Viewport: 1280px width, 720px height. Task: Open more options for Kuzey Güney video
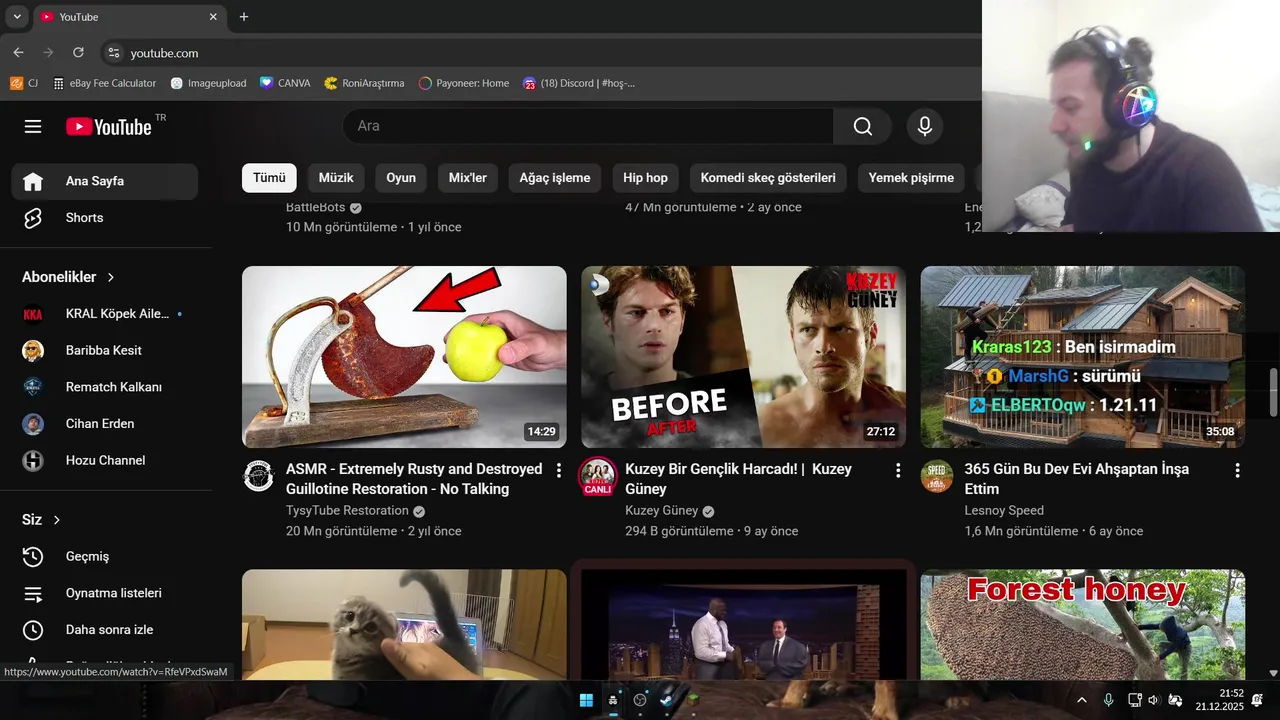(x=898, y=470)
